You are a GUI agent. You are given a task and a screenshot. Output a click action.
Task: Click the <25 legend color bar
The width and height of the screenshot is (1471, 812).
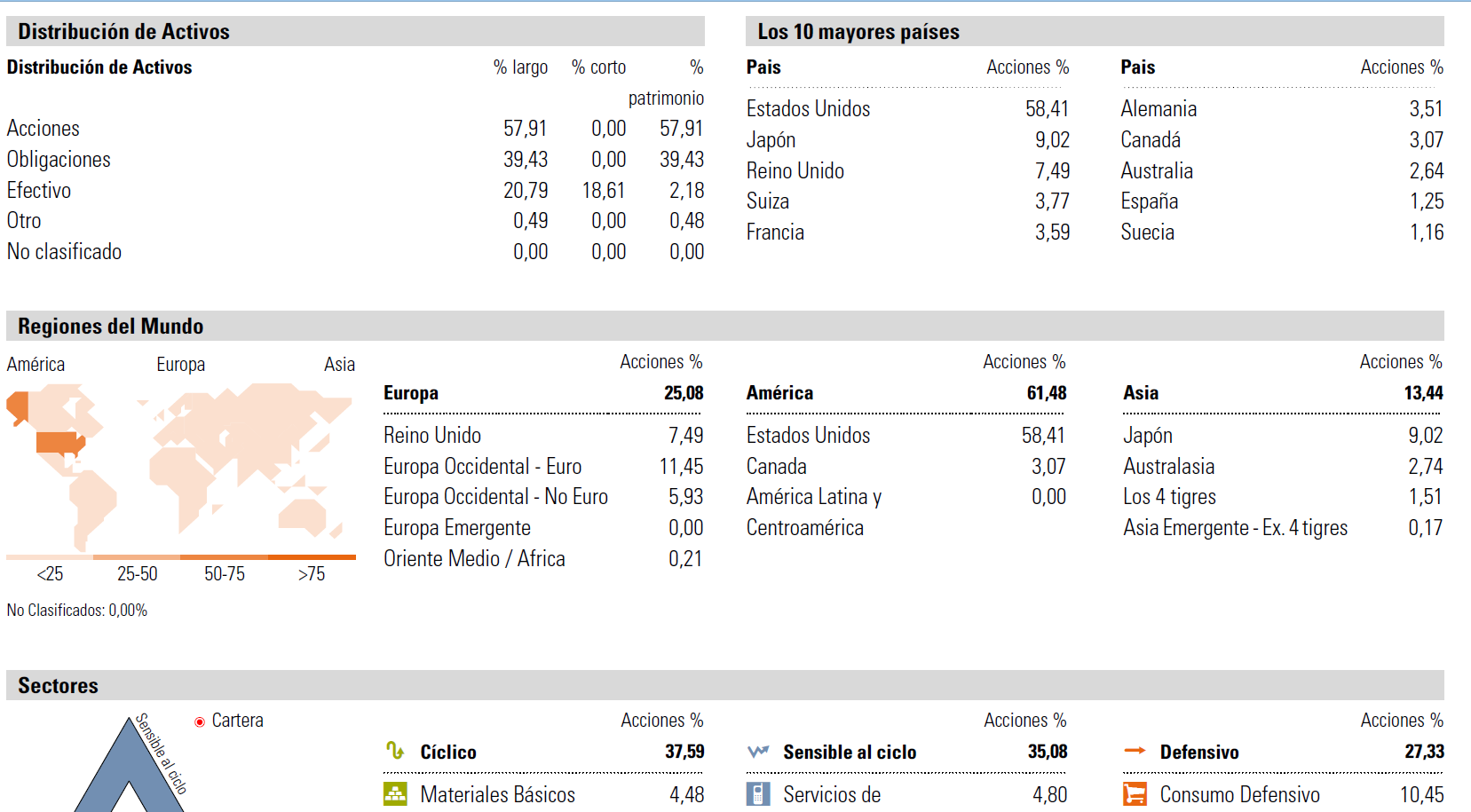coord(49,557)
